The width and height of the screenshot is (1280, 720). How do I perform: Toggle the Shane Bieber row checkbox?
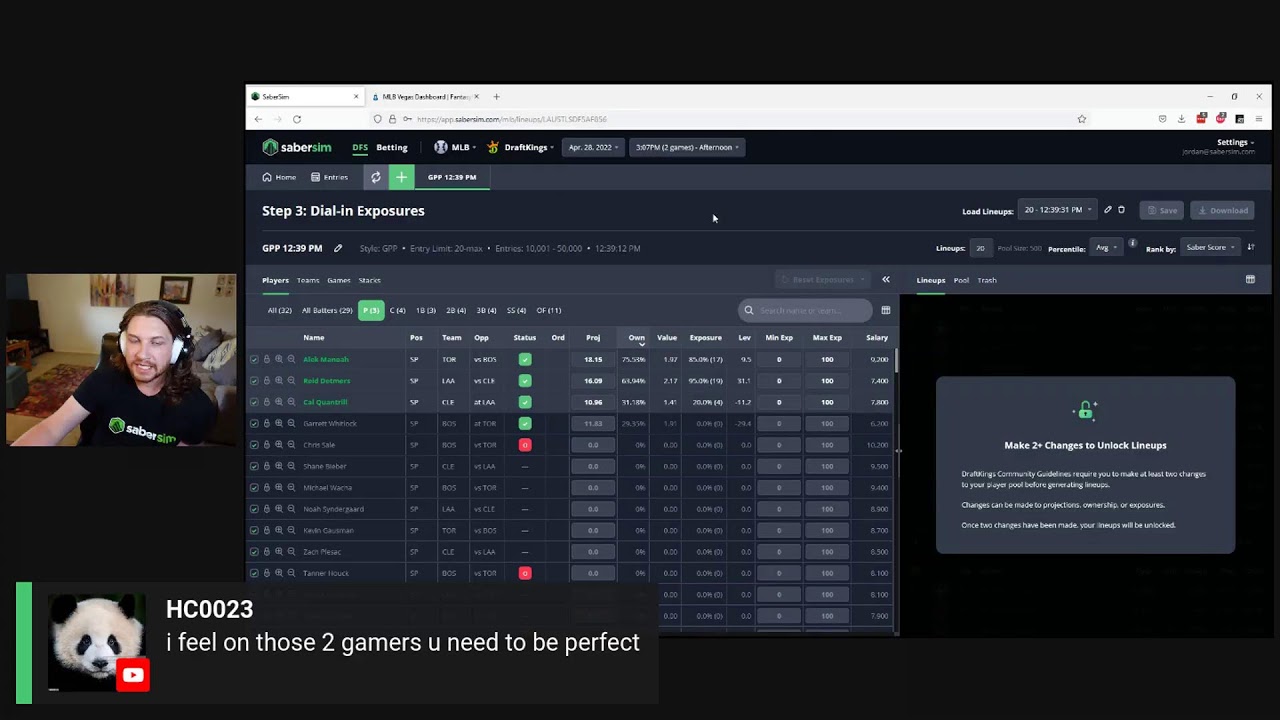[254, 466]
